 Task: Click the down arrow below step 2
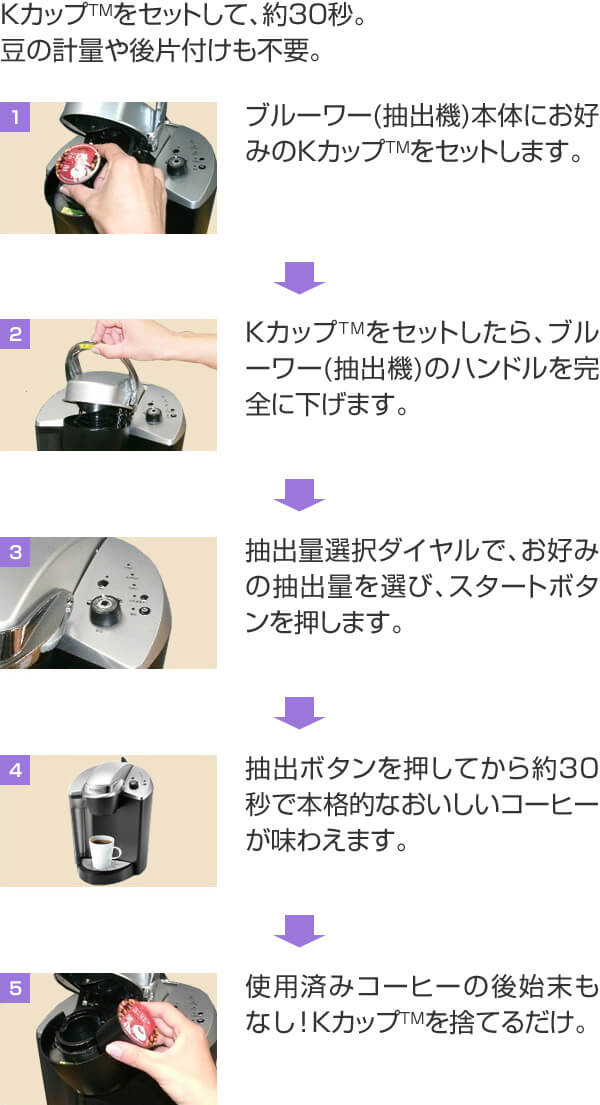(299, 495)
